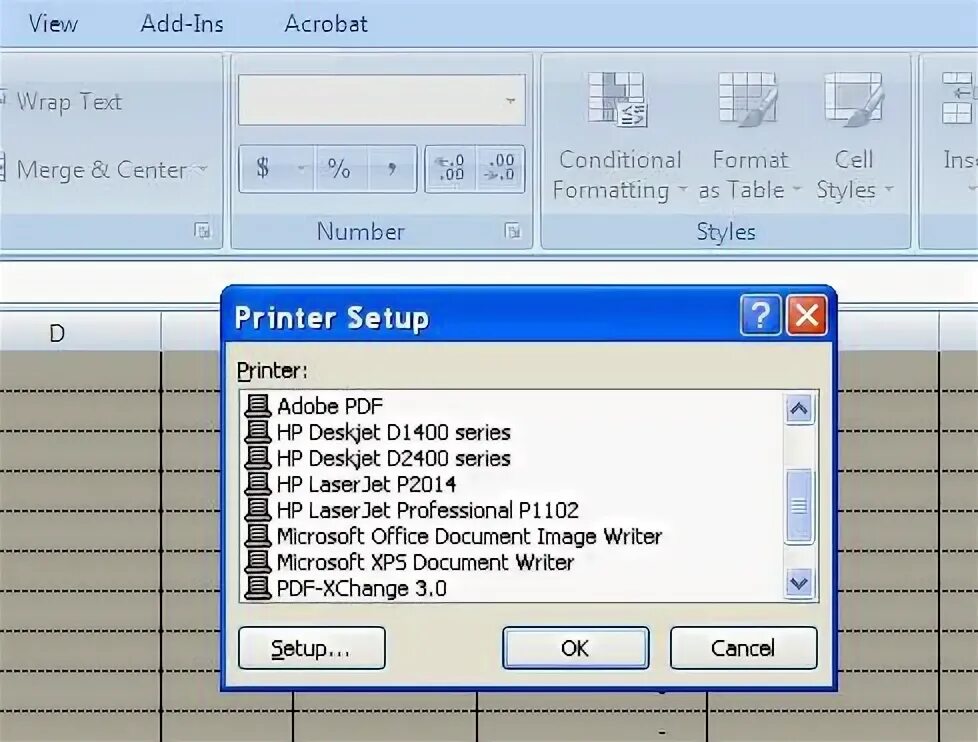Click Cancel in Printer Setup
The height and width of the screenshot is (742, 978).
743,648
